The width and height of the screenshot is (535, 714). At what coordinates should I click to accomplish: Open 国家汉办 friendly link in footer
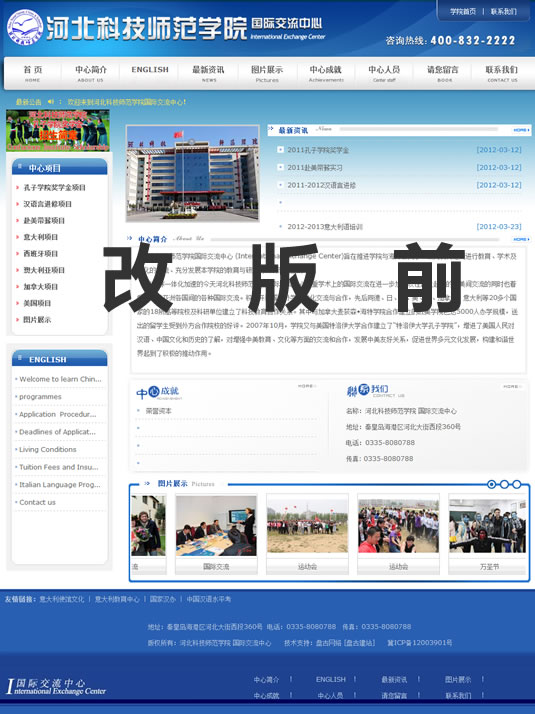click(x=163, y=599)
